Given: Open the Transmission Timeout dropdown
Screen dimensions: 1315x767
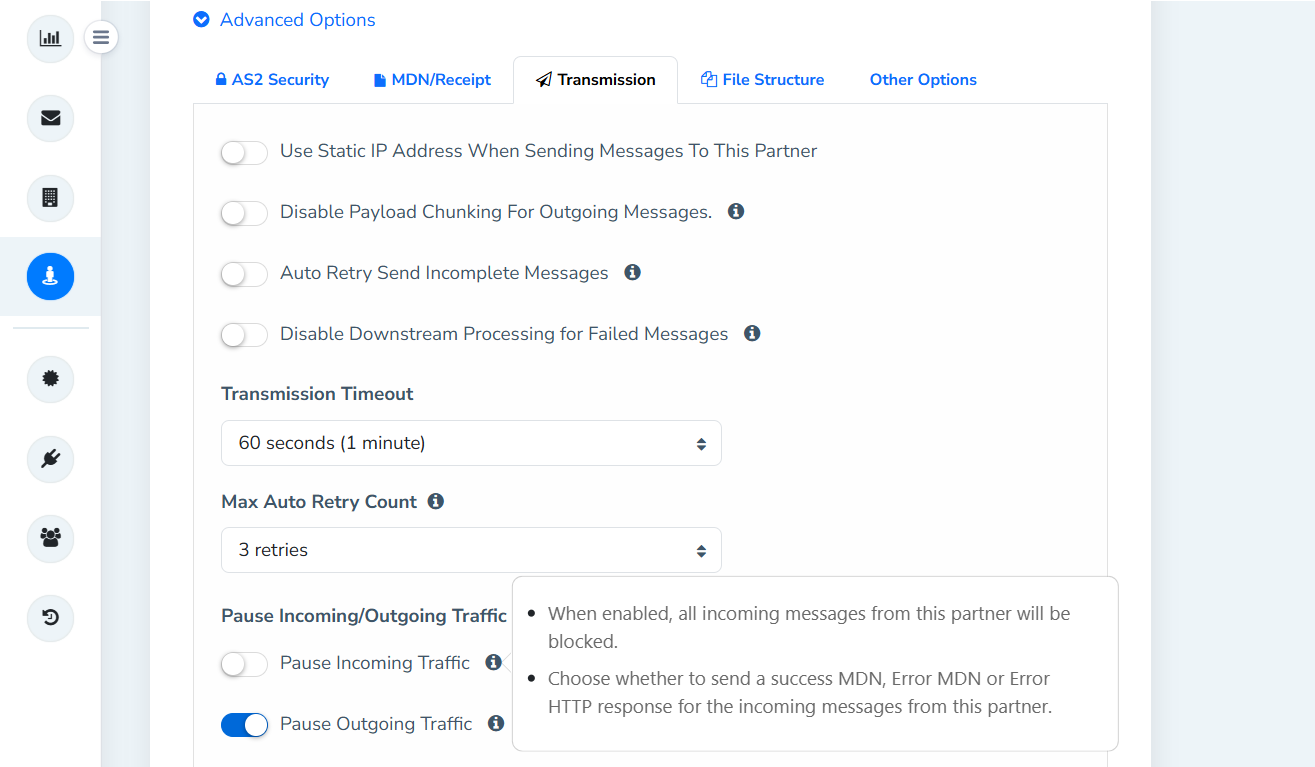Looking at the screenshot, I should click(471, 443).
